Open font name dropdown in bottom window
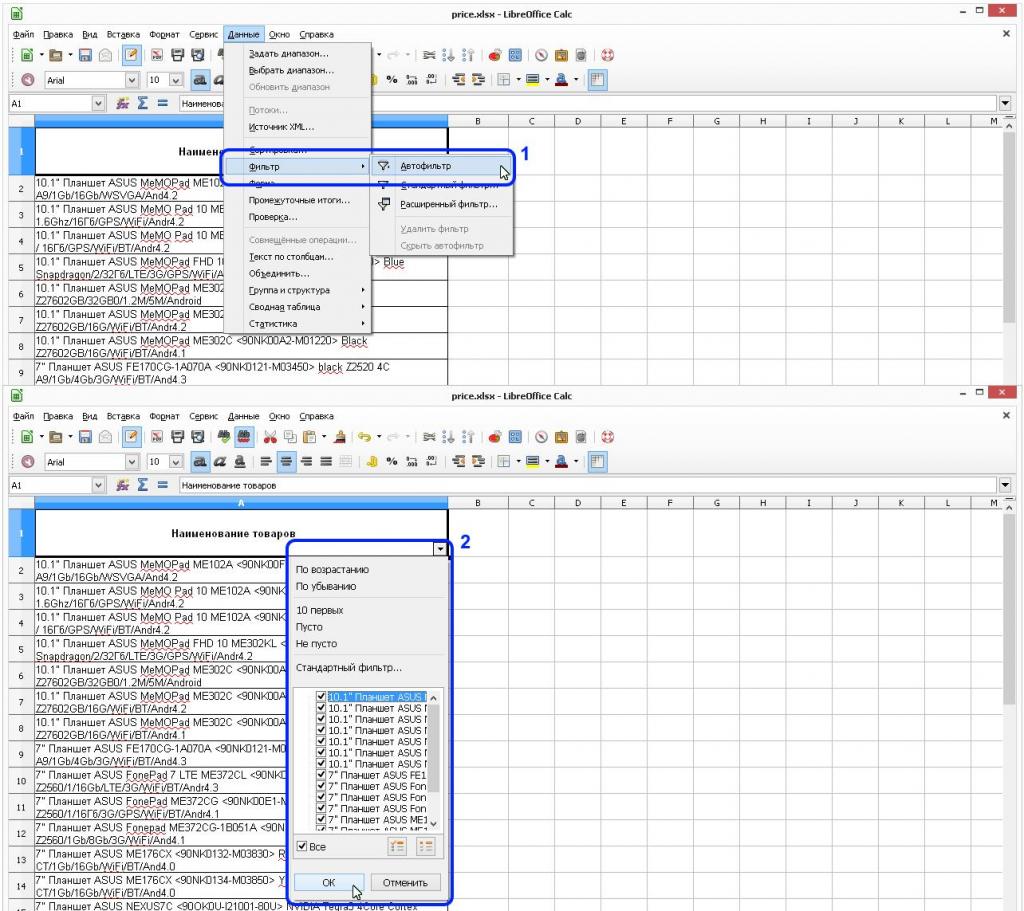This screenshot has width=1024, height=911. (132, 462)
